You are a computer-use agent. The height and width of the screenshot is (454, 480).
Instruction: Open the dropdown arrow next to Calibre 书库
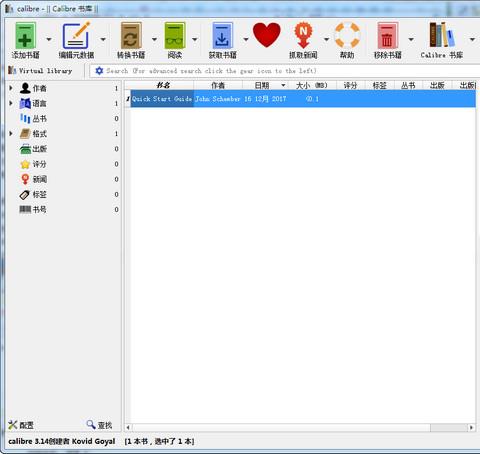click(472, 39)
